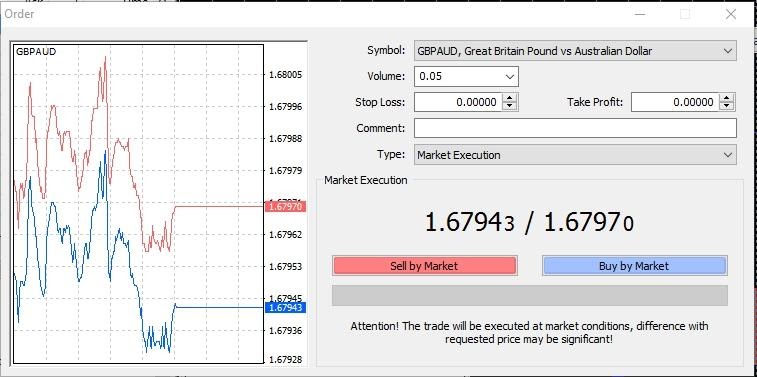Close the Order window
The width and height of the screenshot is (757, 377).
coord(731,14)
